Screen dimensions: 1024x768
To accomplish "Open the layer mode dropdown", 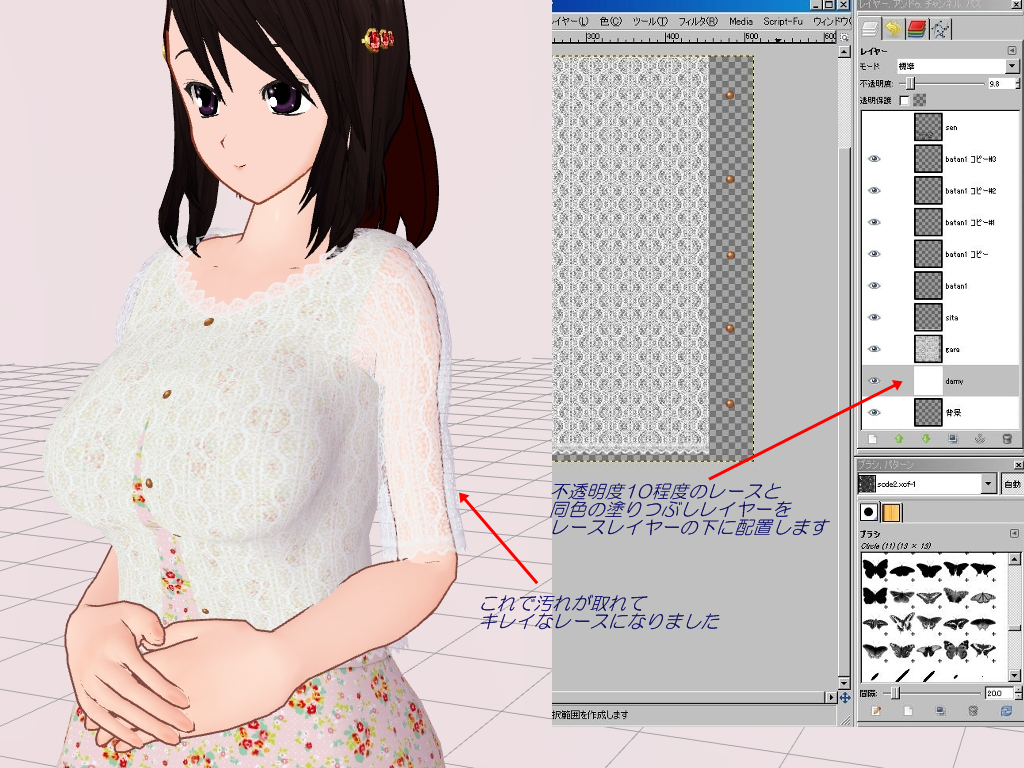I will tap(1012, 66).
